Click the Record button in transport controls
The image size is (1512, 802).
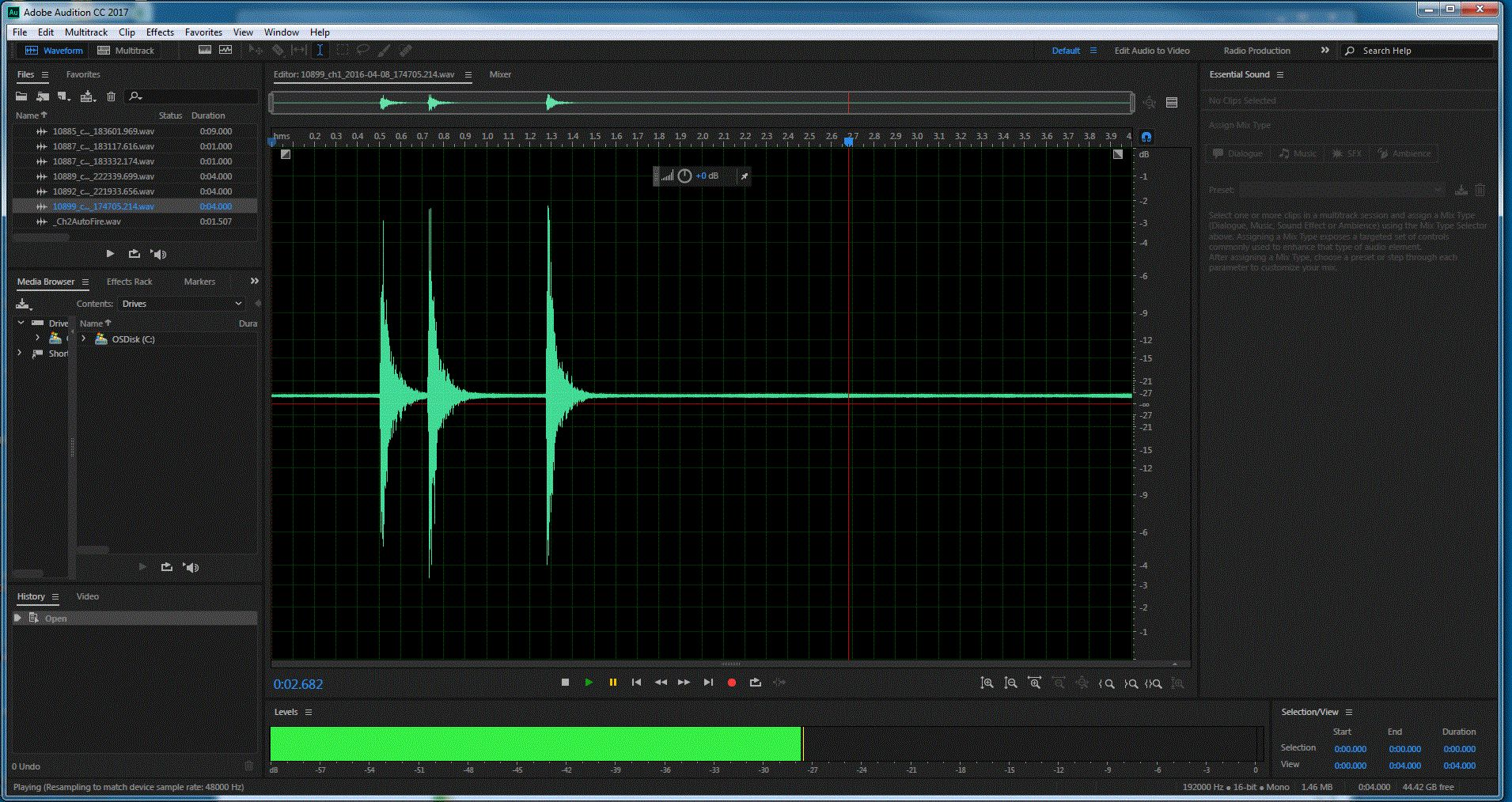click(731, 683)
